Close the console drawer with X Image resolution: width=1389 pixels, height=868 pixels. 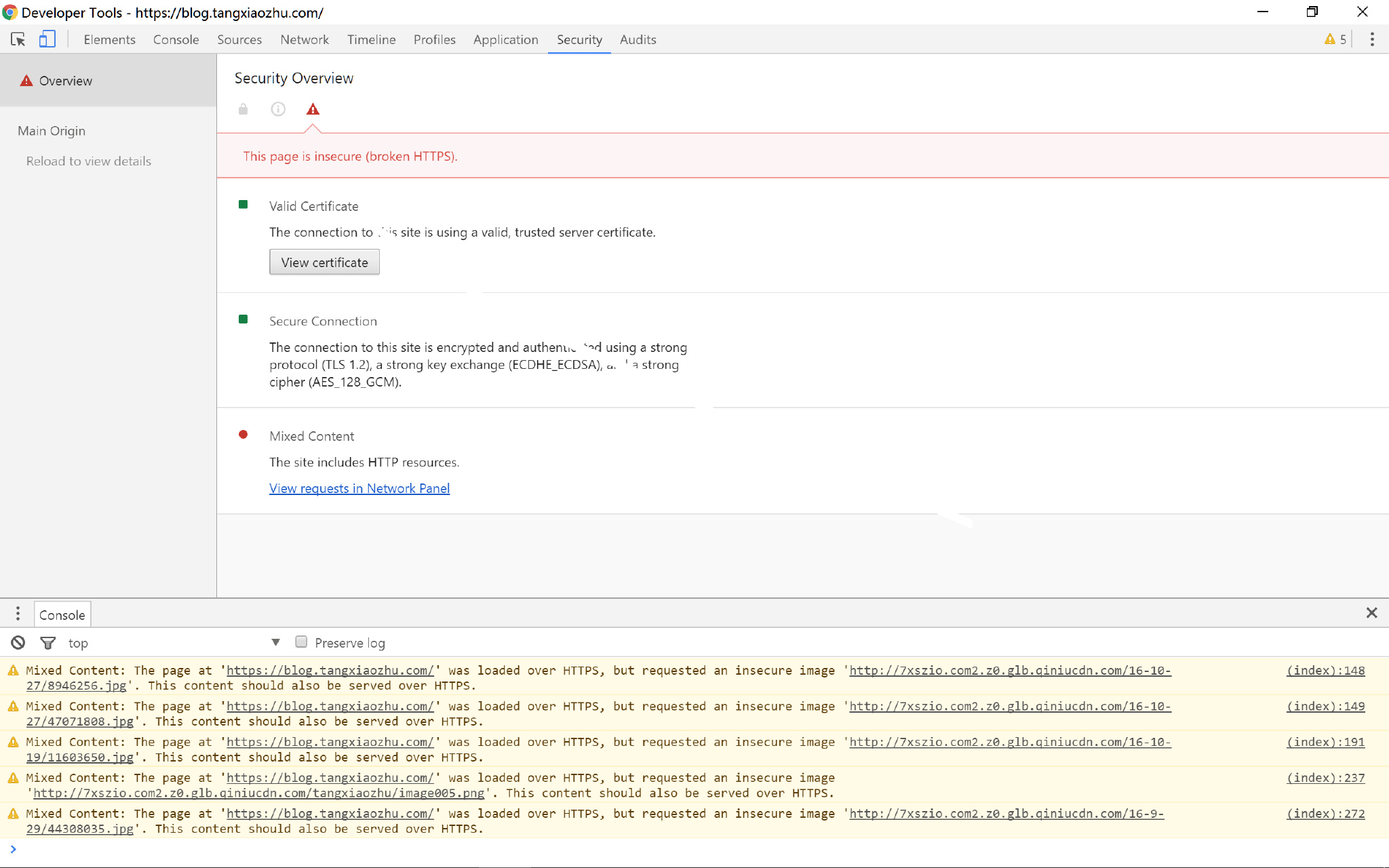click(x=1371, y=613)
